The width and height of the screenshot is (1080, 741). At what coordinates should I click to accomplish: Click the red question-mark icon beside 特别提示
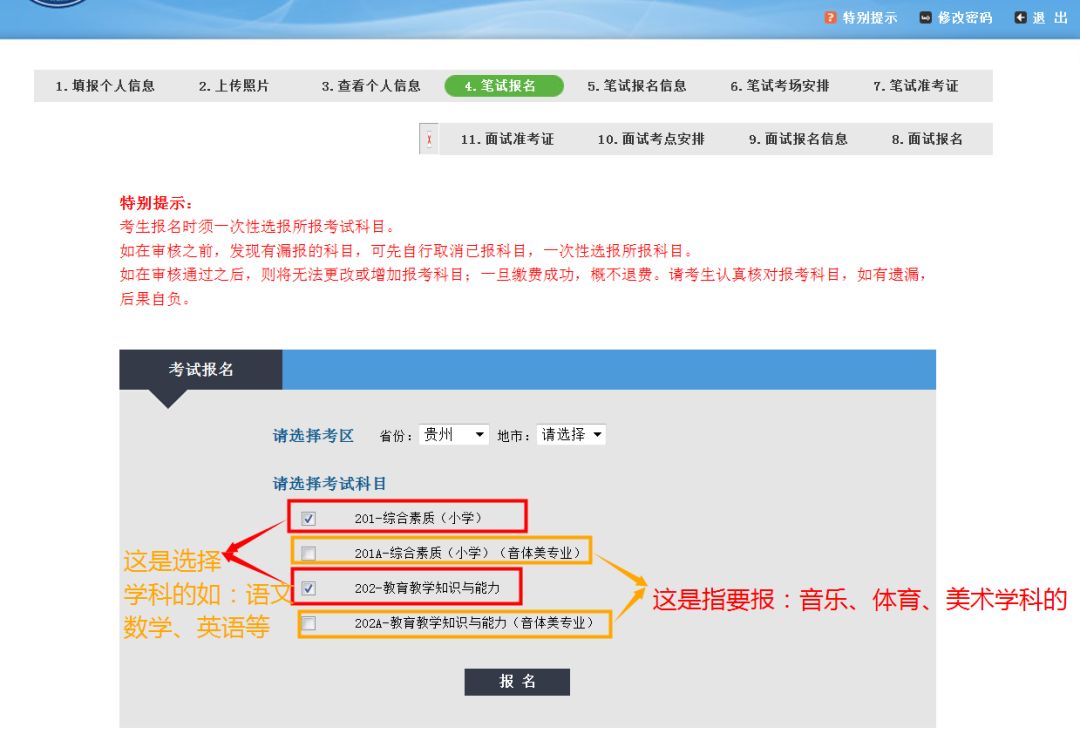831,16
